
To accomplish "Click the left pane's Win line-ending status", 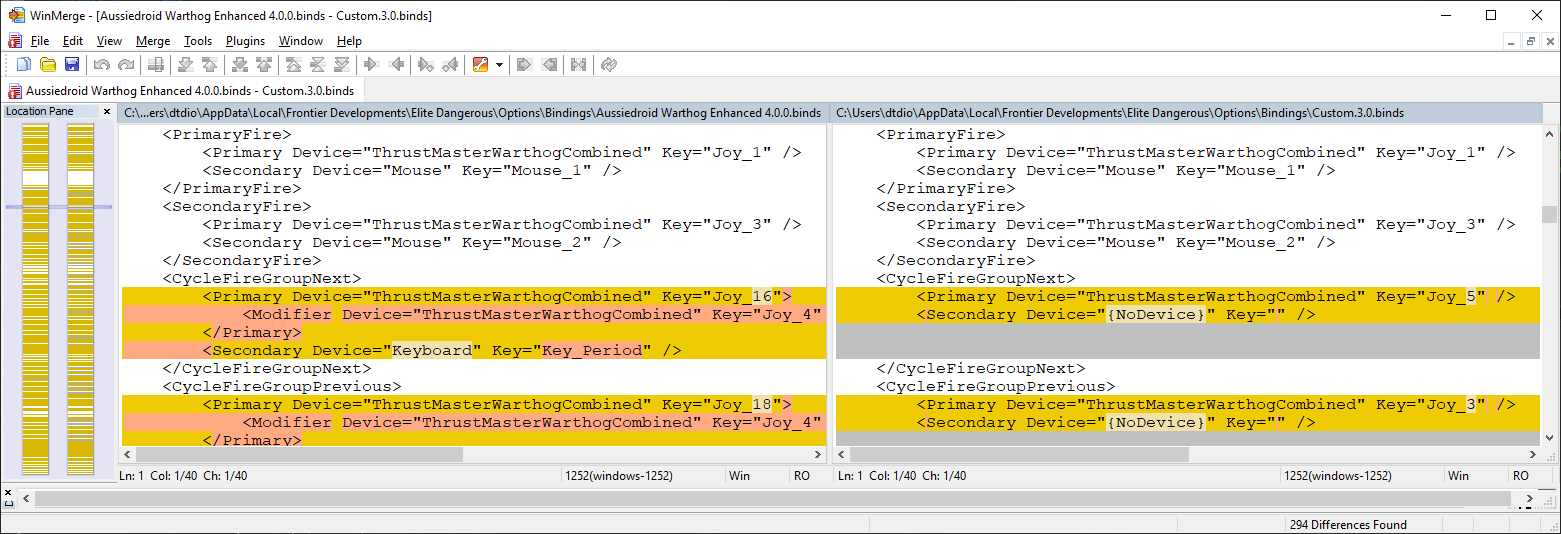I will pyautogui.click(x=740, y=476).
